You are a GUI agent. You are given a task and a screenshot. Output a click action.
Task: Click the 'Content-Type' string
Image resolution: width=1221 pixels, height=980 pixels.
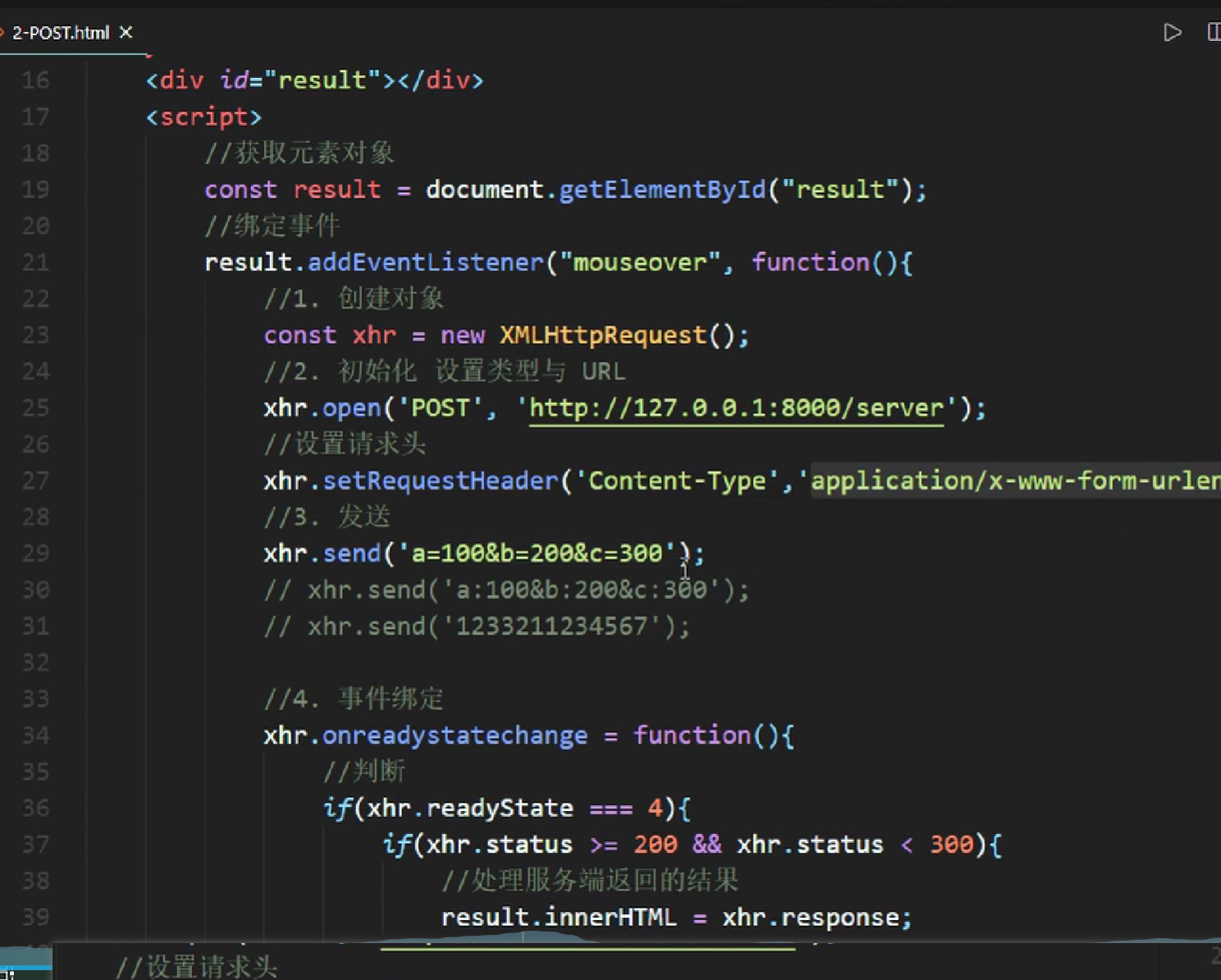[677, 480]
